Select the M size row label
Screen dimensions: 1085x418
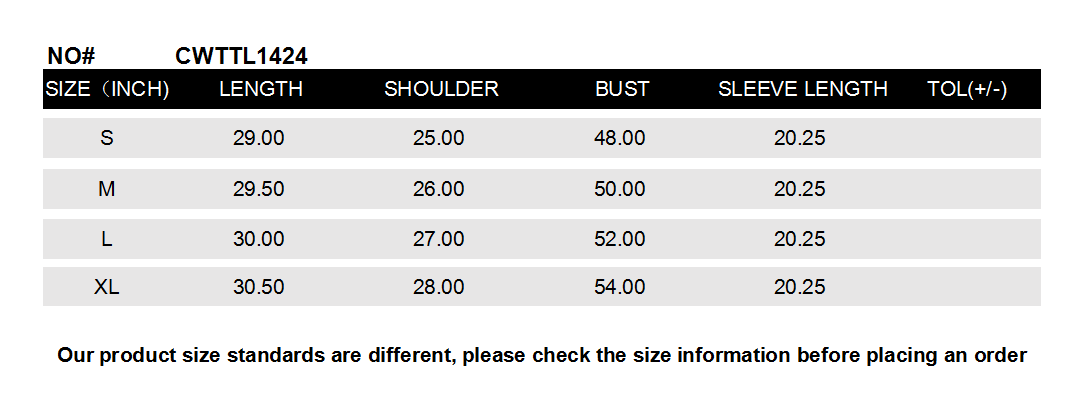tap(106, 189)
